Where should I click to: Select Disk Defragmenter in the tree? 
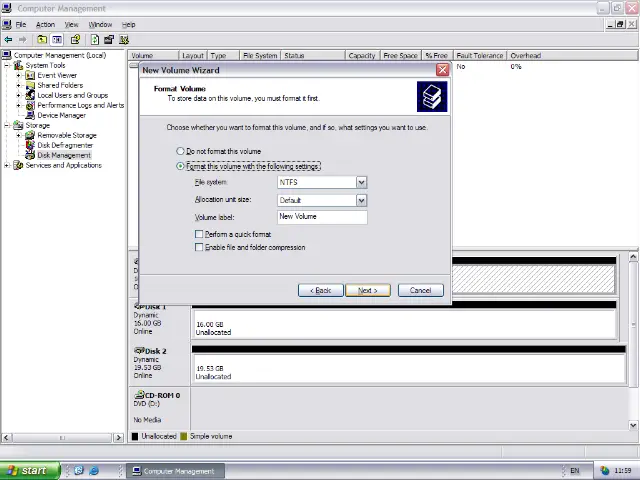(64, 145)
